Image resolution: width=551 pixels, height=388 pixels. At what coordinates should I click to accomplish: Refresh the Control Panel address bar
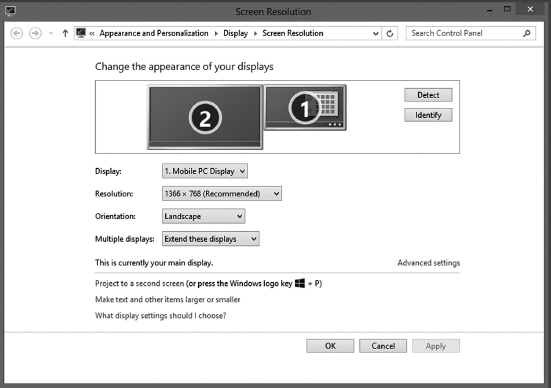pyautogui.click(x=390, y=33)
